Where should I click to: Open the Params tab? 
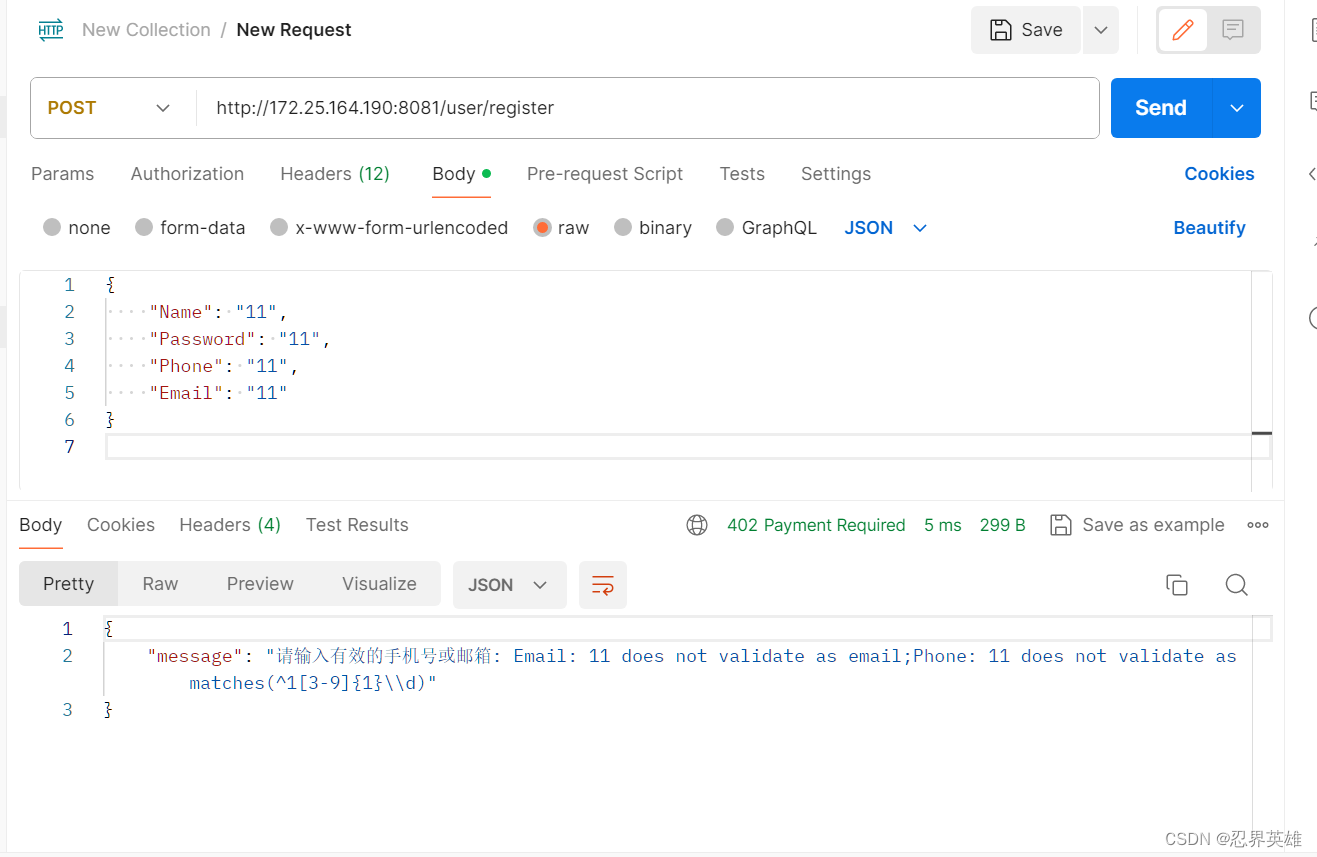[x=62, y=174]
